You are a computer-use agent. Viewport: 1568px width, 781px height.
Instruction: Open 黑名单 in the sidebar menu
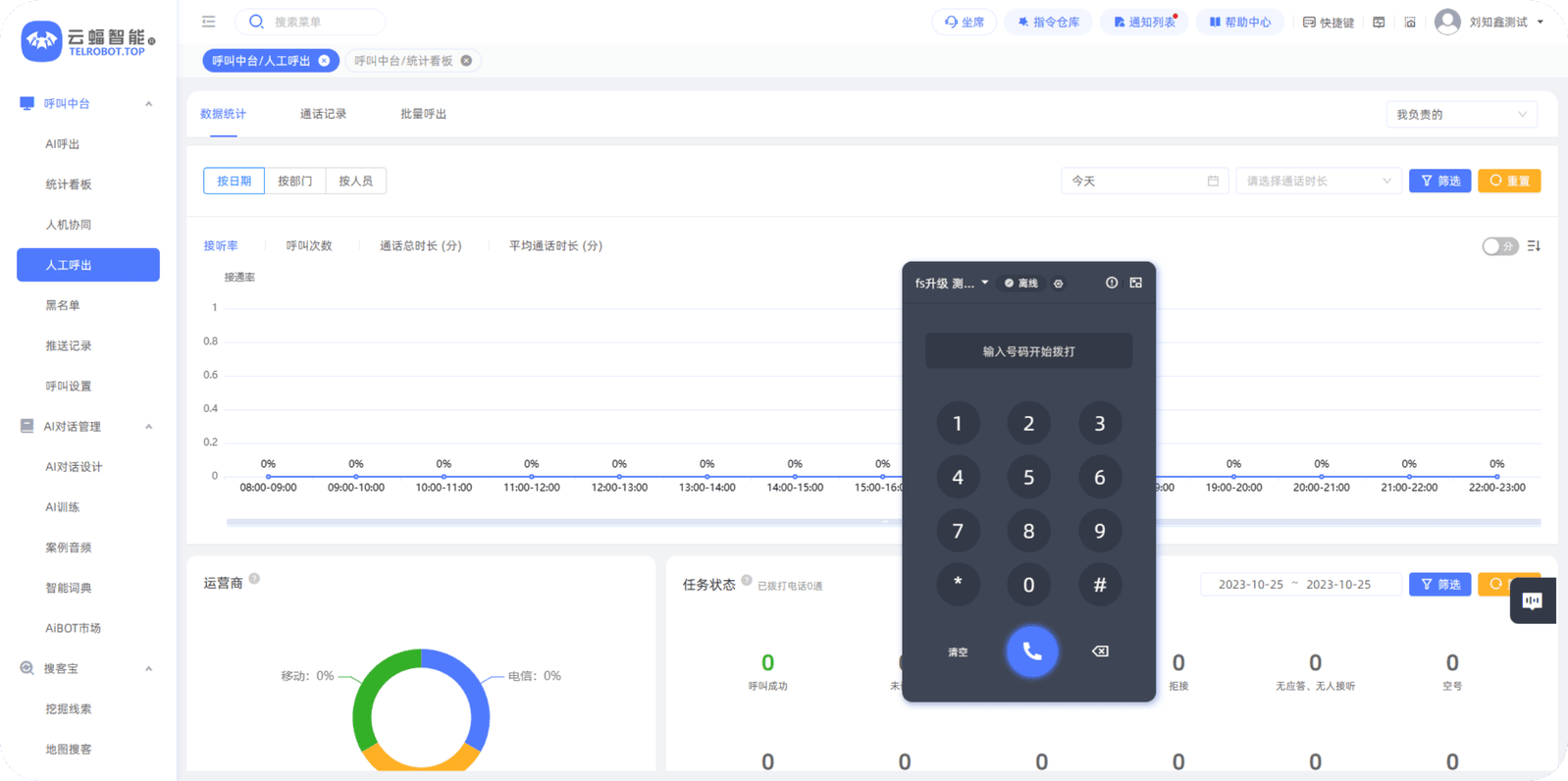(x=63, y=306)
